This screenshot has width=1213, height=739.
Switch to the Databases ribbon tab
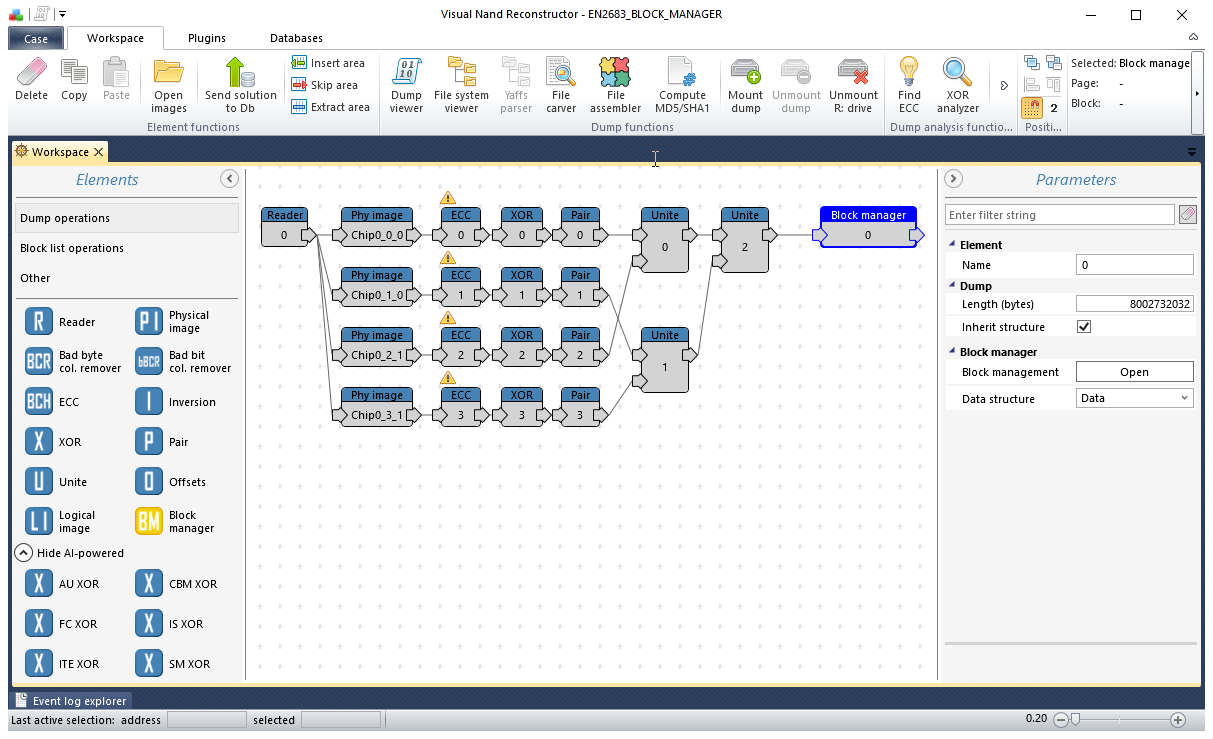click(x=296, y=38)
